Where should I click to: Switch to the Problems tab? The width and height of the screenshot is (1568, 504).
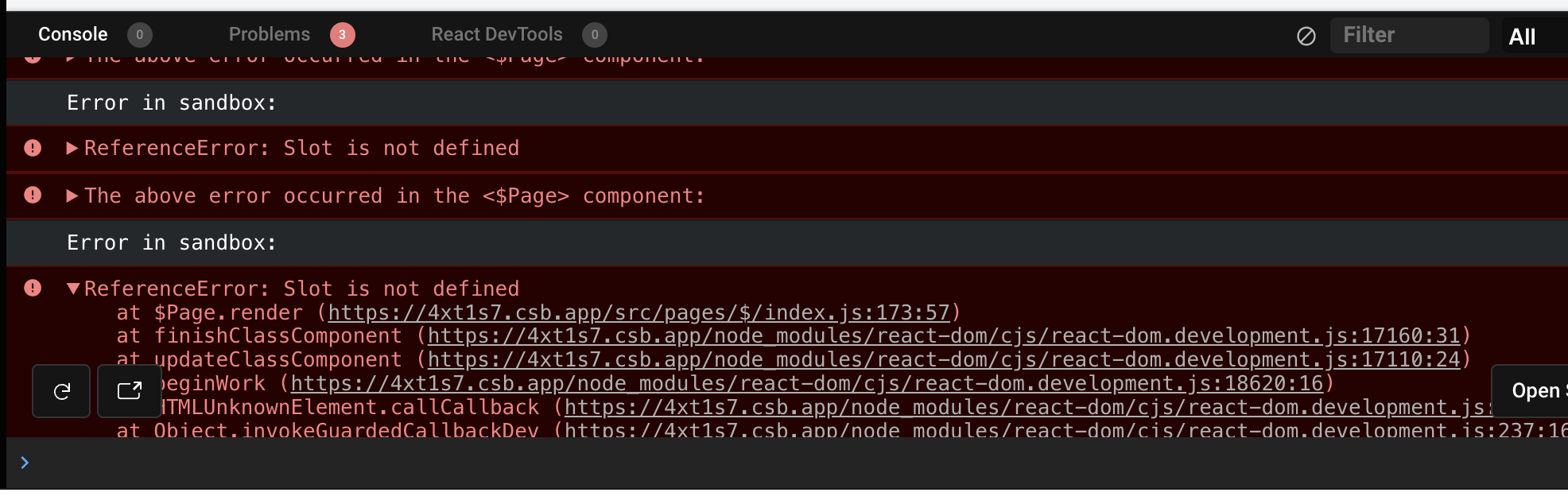click(269, 34)
